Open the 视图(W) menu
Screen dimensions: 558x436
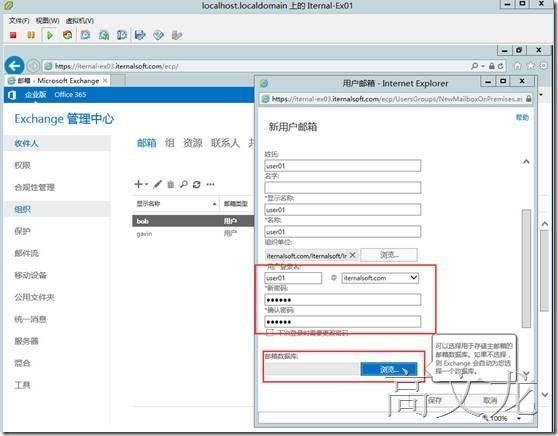pyautogui.click(x=48, y=21)
